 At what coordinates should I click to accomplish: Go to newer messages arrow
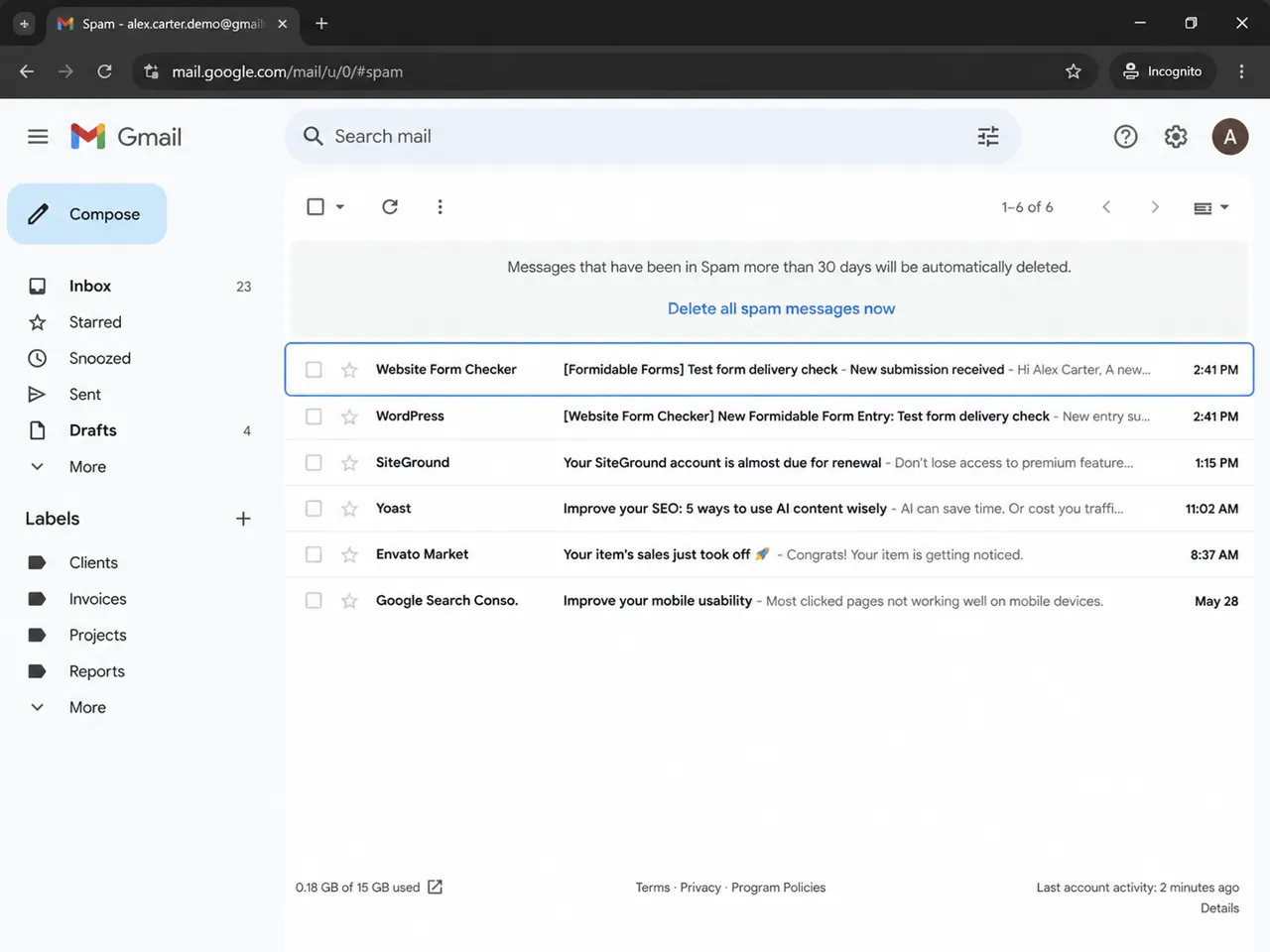[x=1106, y=206]
